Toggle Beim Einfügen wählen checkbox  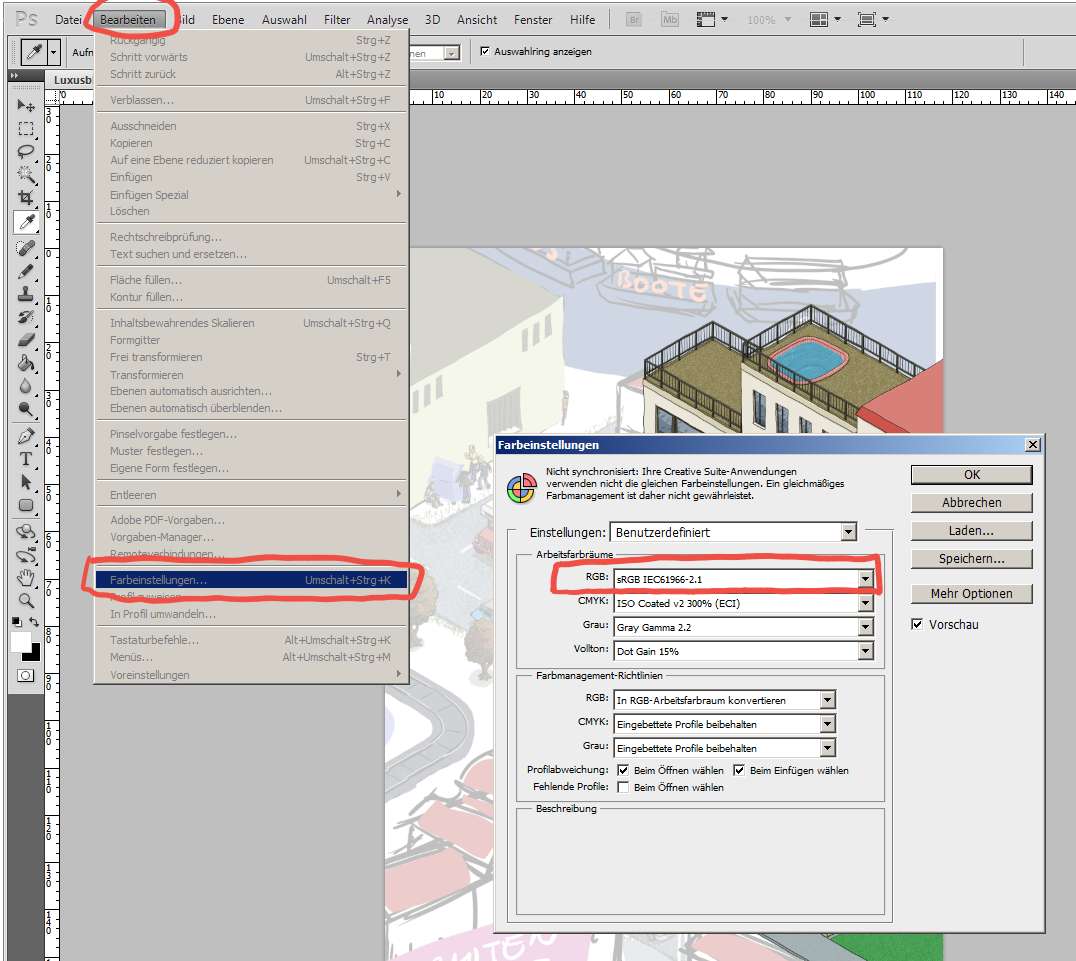[x=739, y=770]
